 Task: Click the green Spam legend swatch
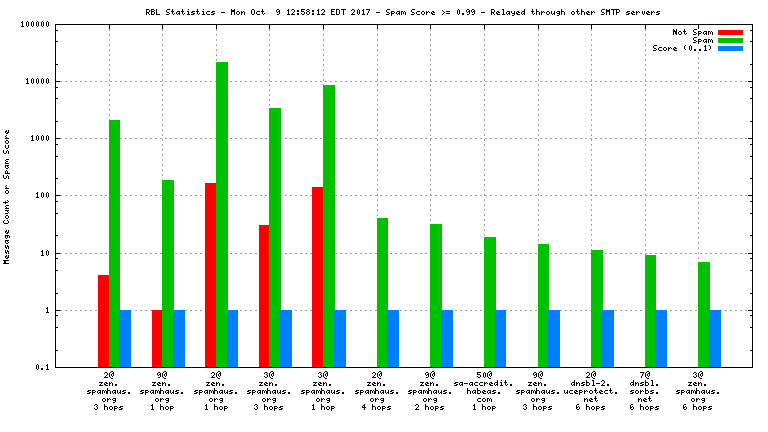pyautogui.click(x=730, y=40)
